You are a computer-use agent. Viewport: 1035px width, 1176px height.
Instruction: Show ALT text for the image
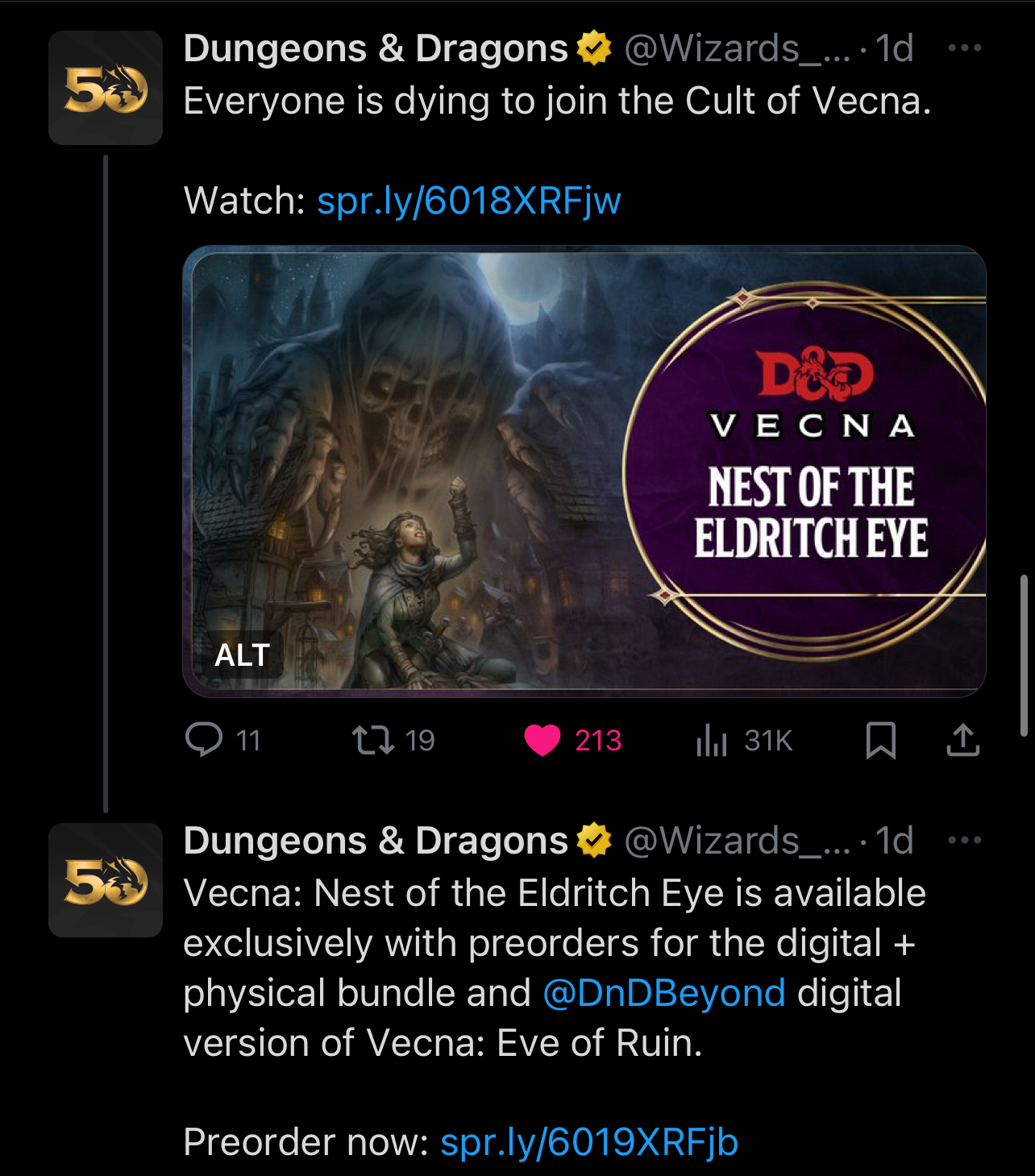(x=242, y=654)
